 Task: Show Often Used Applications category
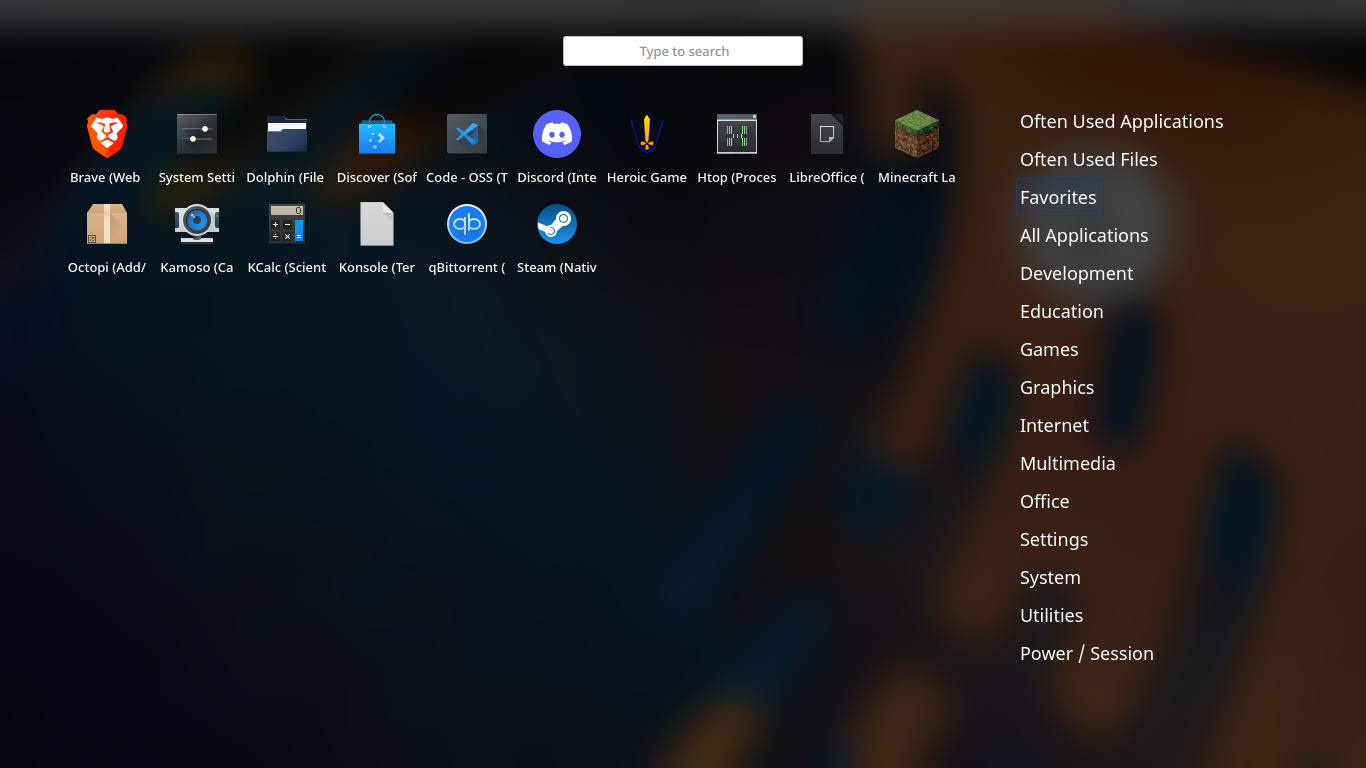click(x=1121, y=122)
